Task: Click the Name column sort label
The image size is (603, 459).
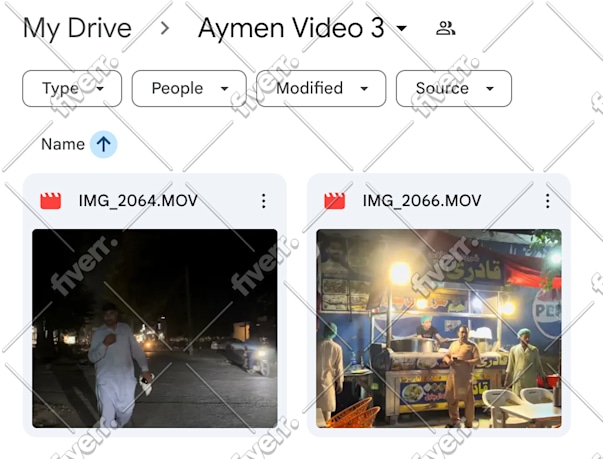Action: (63, 144)
